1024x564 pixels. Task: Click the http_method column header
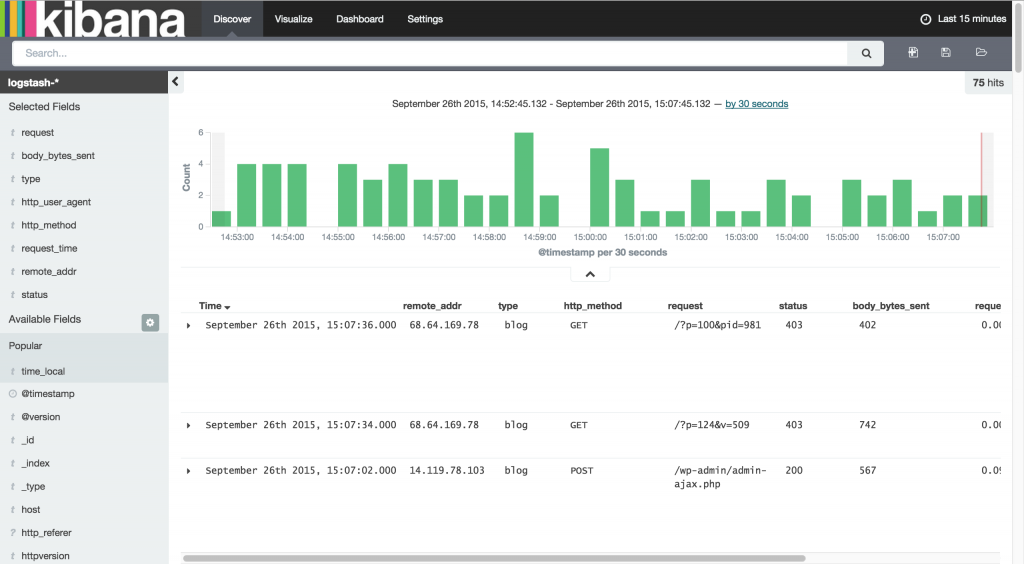click(592, 306)
